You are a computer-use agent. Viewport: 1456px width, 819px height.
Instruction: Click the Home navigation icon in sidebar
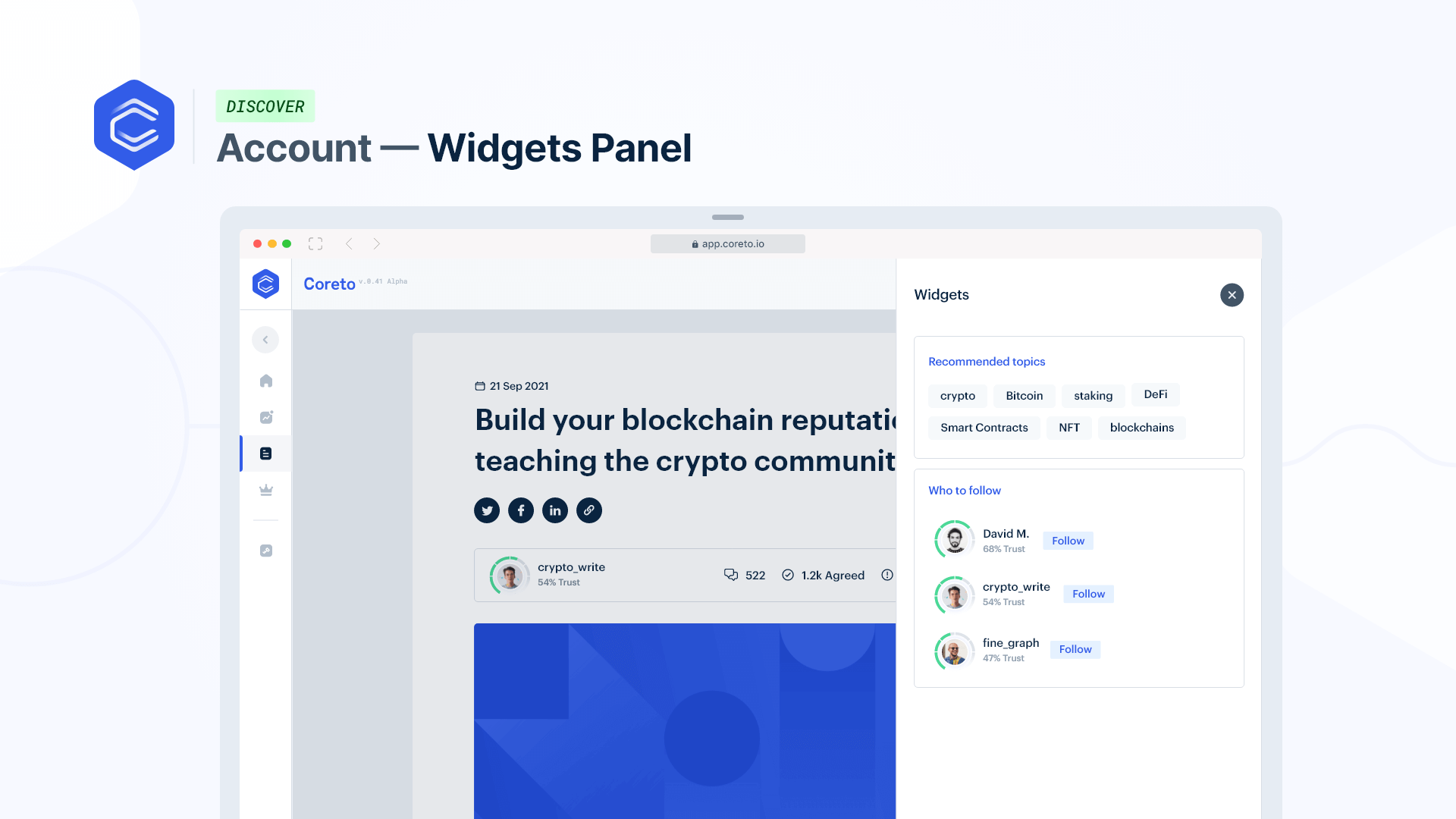(x=265, y=380)
